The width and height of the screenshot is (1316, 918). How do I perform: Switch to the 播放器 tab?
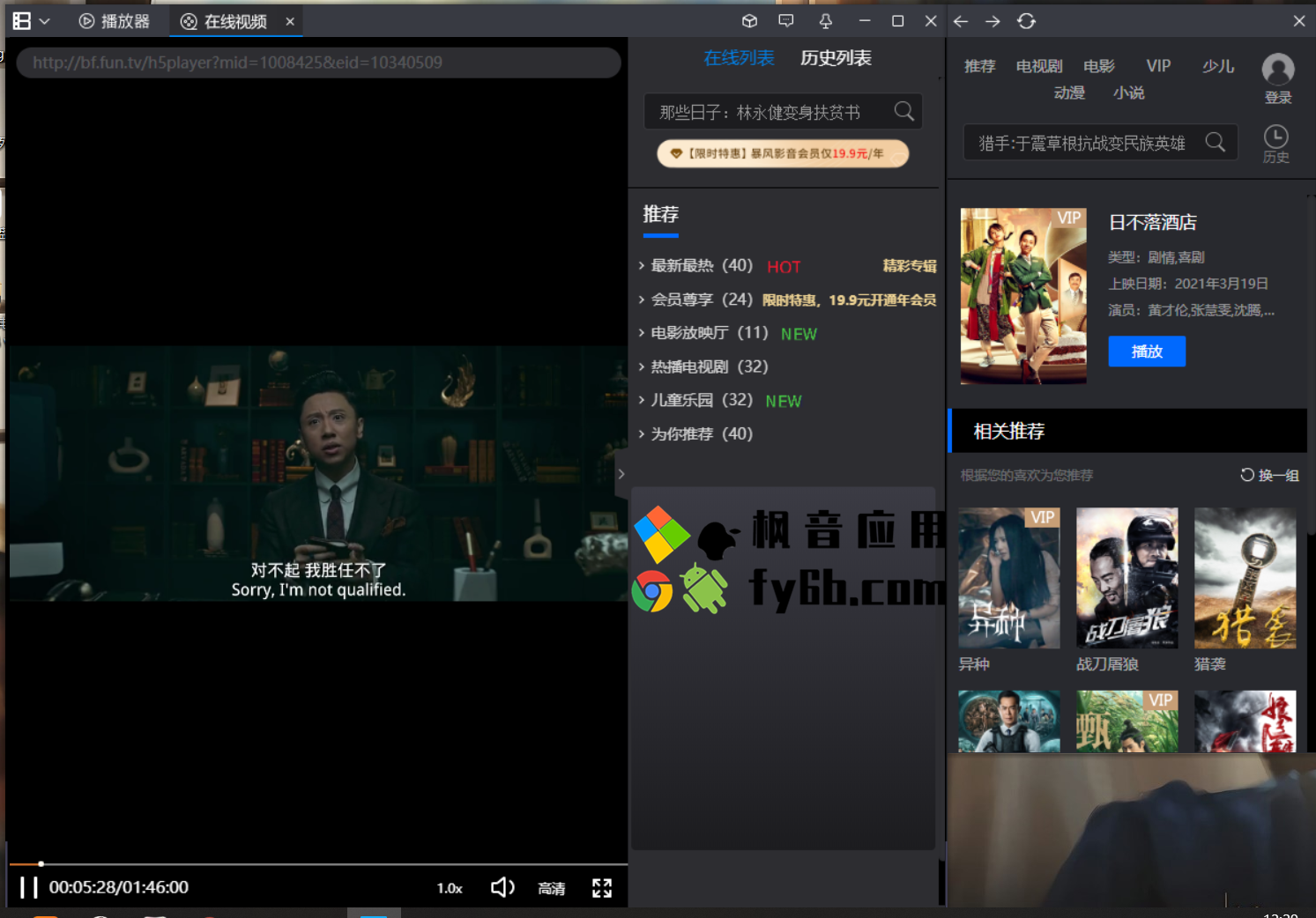point(115,21)
